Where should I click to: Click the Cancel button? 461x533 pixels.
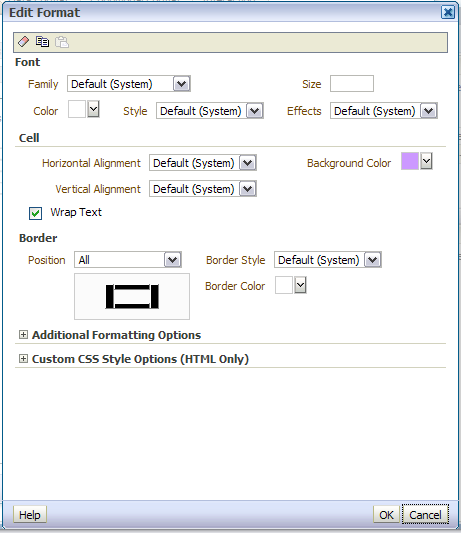[x=425, y=515]
